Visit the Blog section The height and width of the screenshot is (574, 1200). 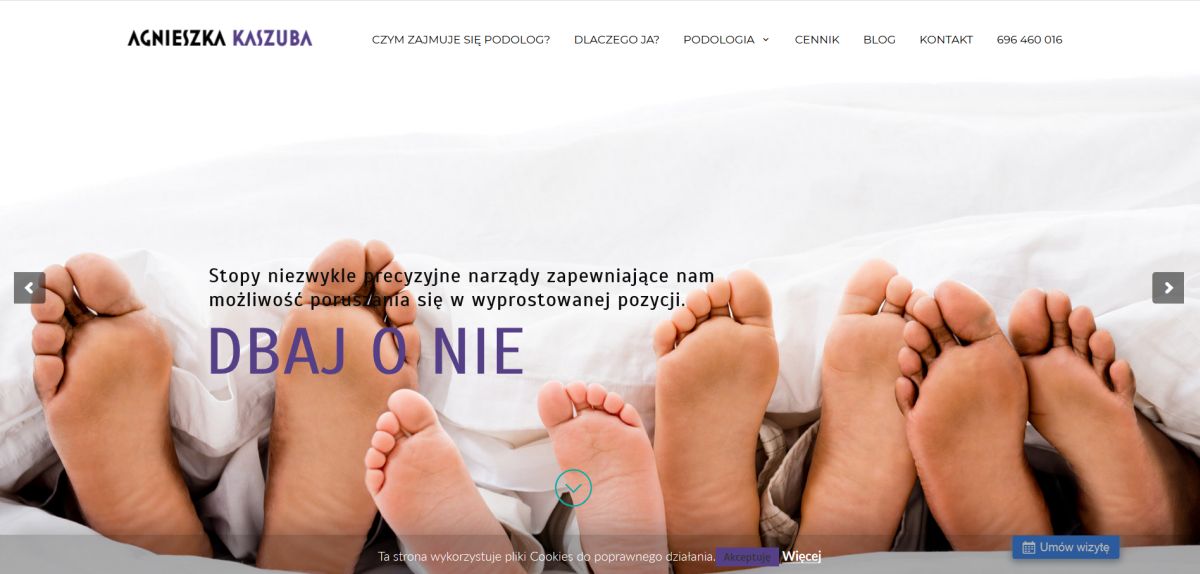(879, 40)
